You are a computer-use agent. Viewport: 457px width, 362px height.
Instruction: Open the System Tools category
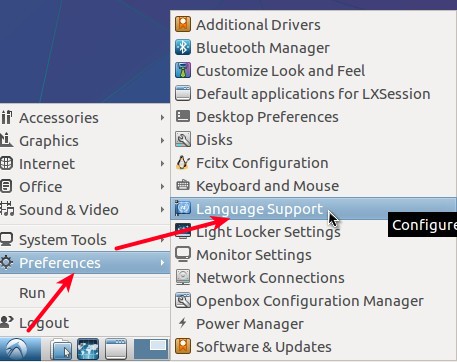click(85, 240)
